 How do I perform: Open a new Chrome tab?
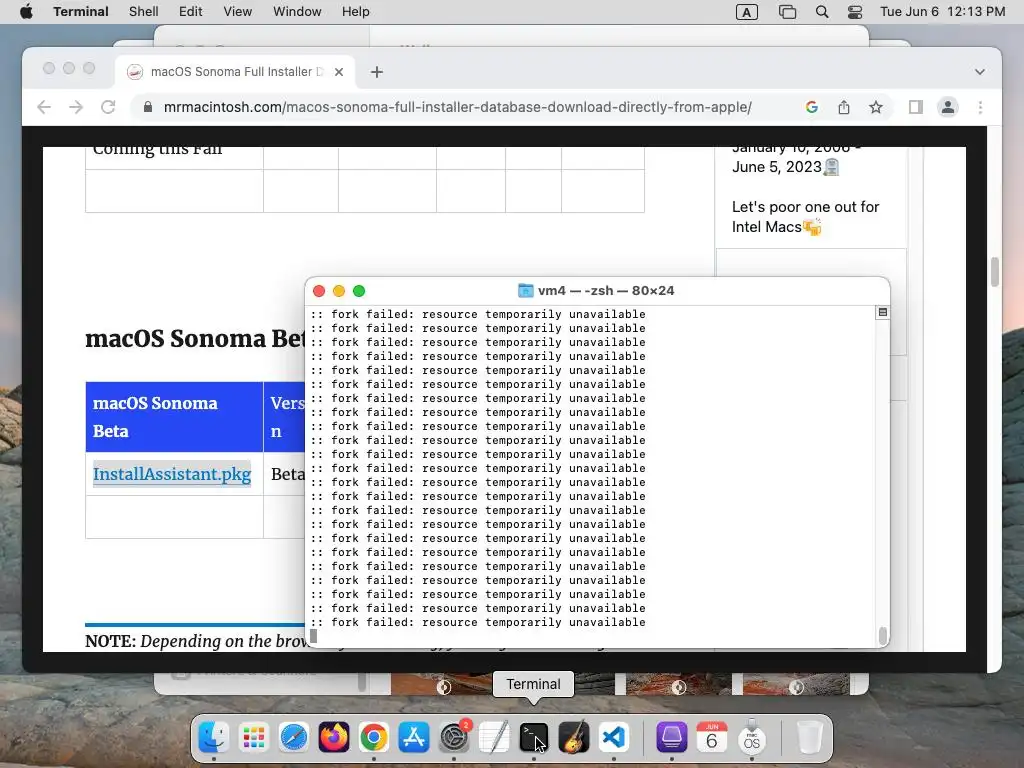pyautogui.click(x=377, y=72)
